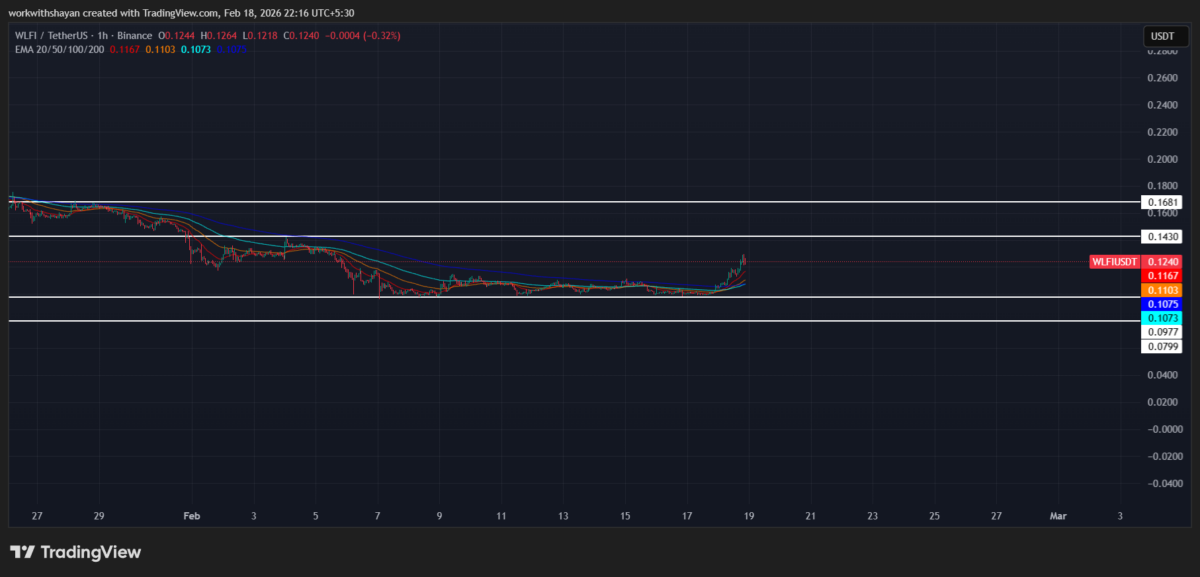1200x577 pixels.
Task: Select the 0.1681 resistance level label
Action: 1162,201
